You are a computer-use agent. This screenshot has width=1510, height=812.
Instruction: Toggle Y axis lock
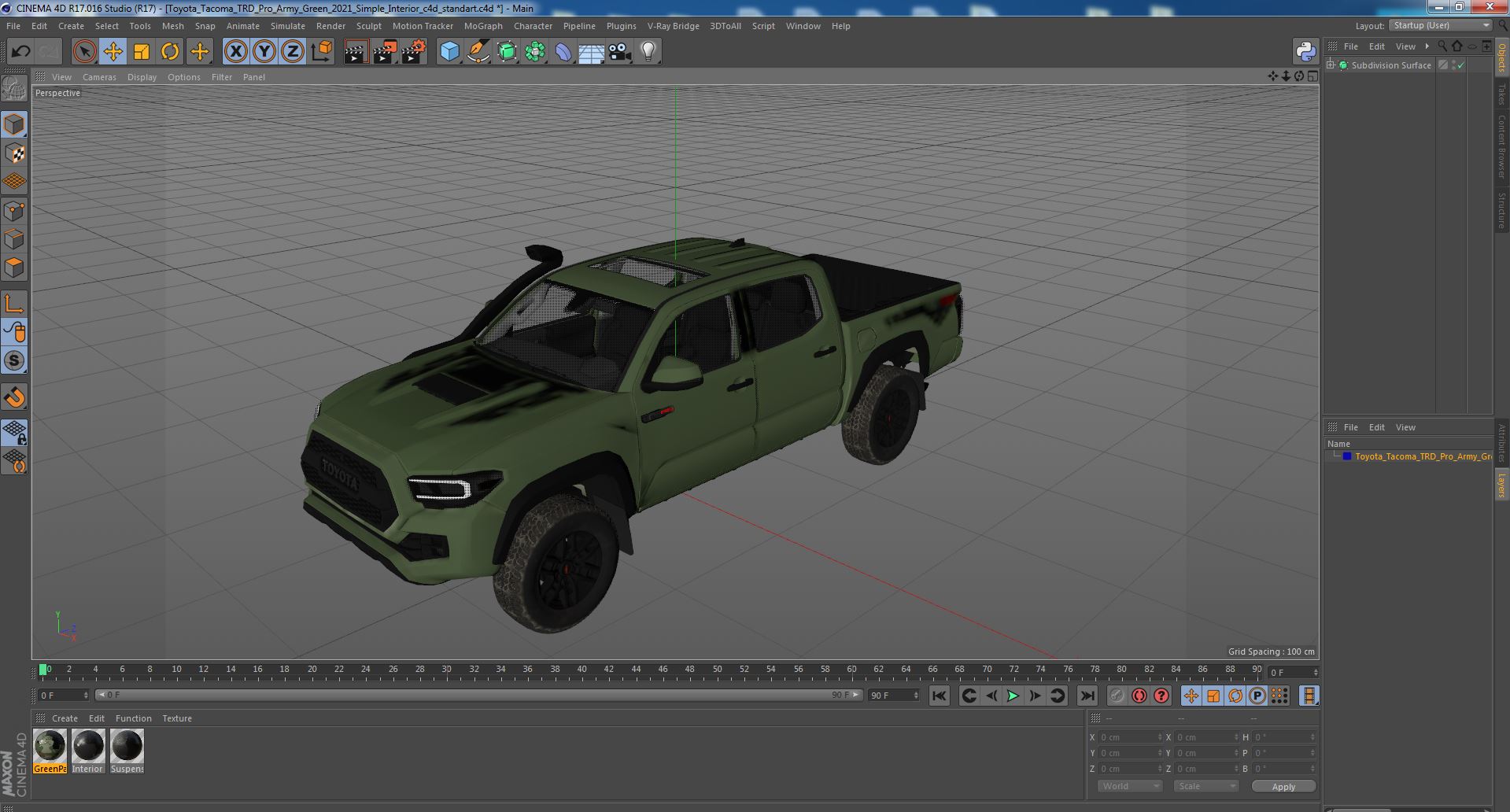click(x=264, y=52)
